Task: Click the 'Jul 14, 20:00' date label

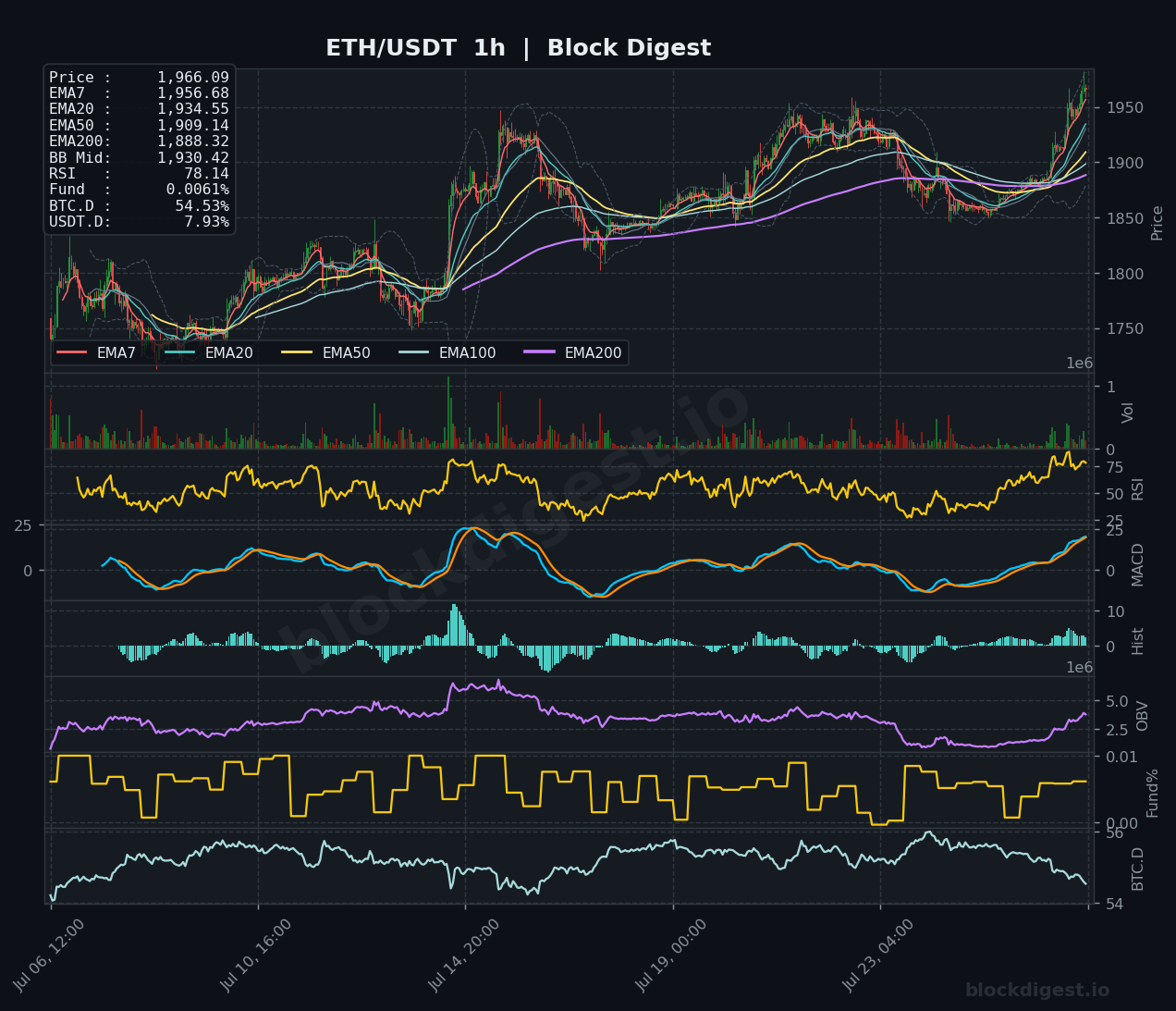Action: coord(464,956)
